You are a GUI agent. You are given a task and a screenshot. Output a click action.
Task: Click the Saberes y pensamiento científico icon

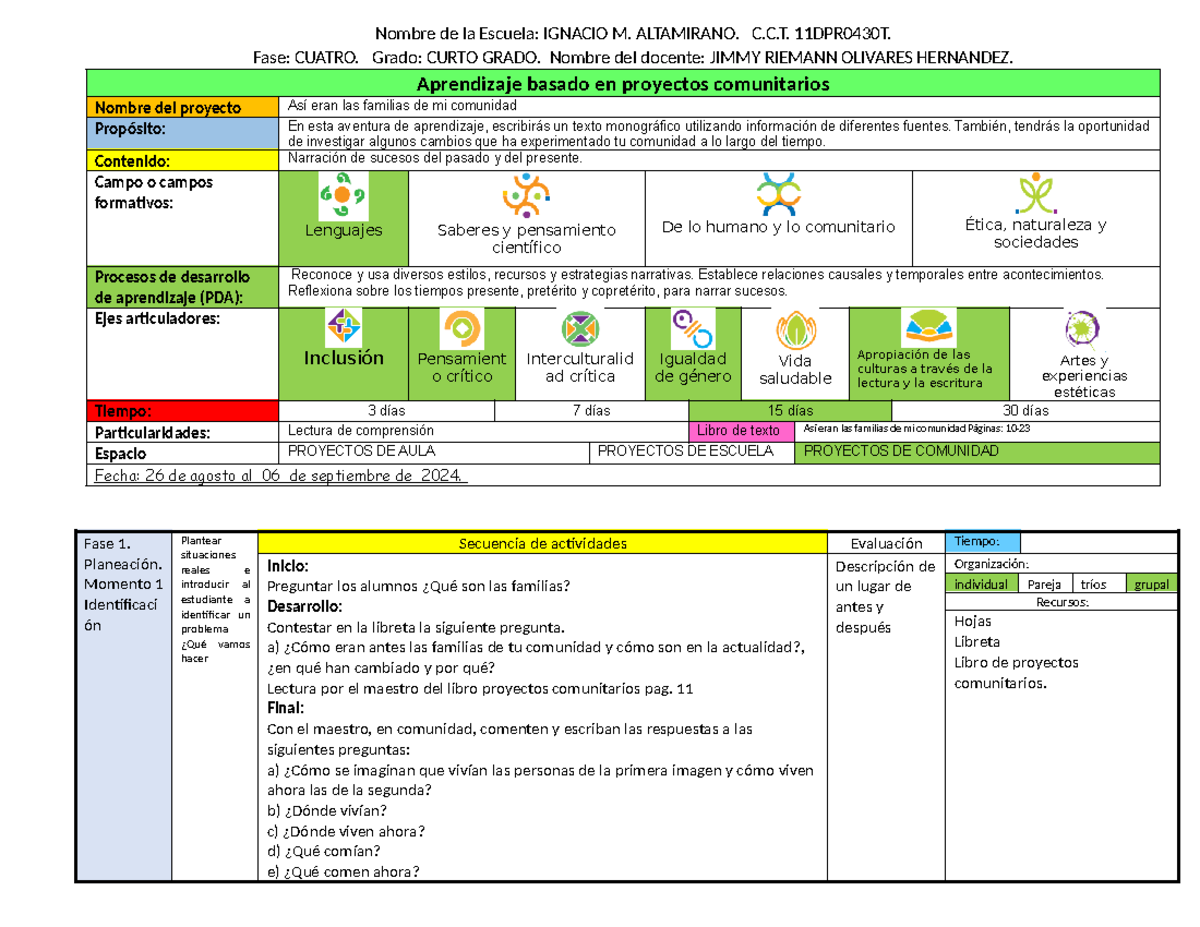[x=526, y=197]
